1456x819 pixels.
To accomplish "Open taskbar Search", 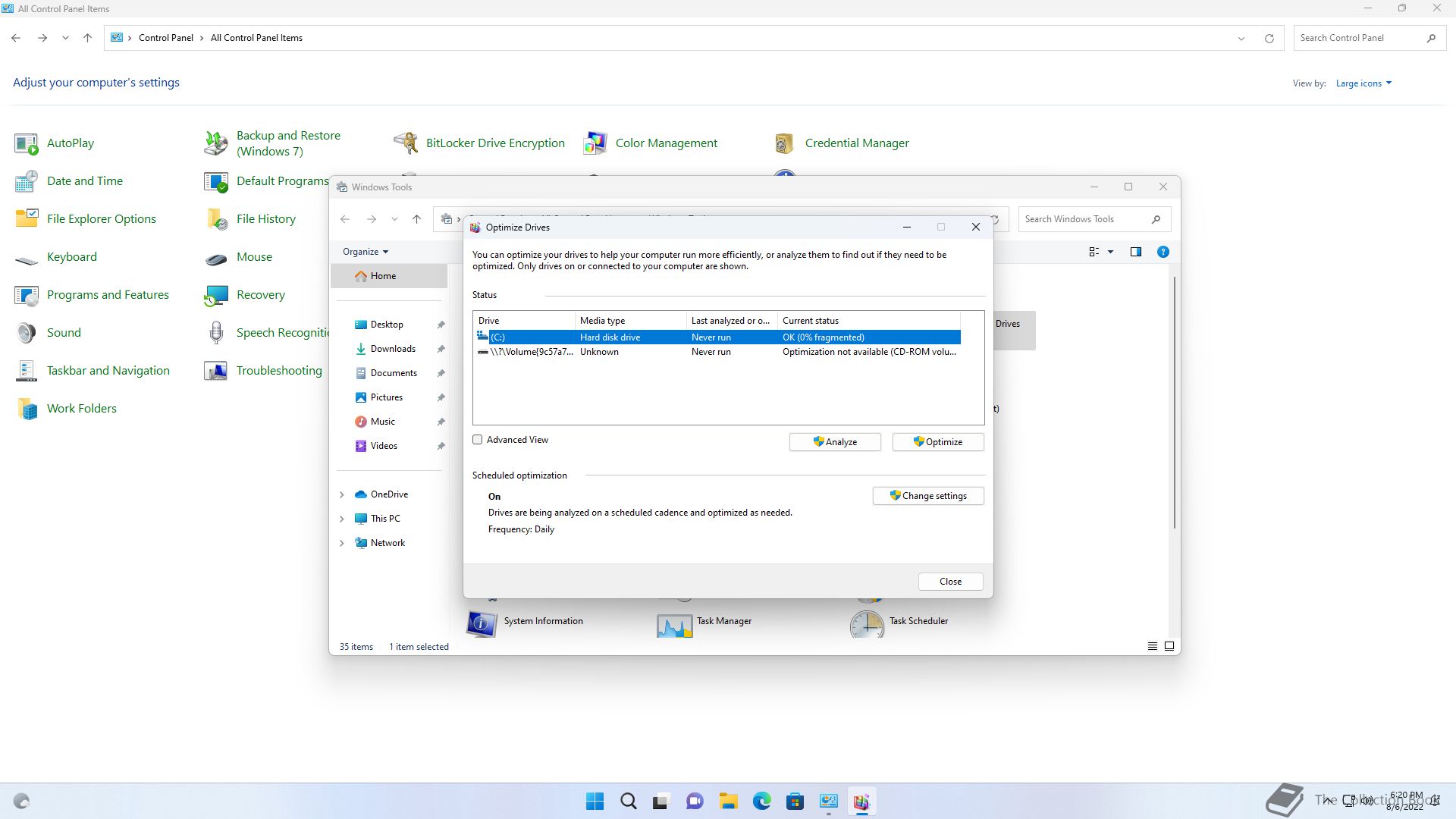I will point(629,802).
